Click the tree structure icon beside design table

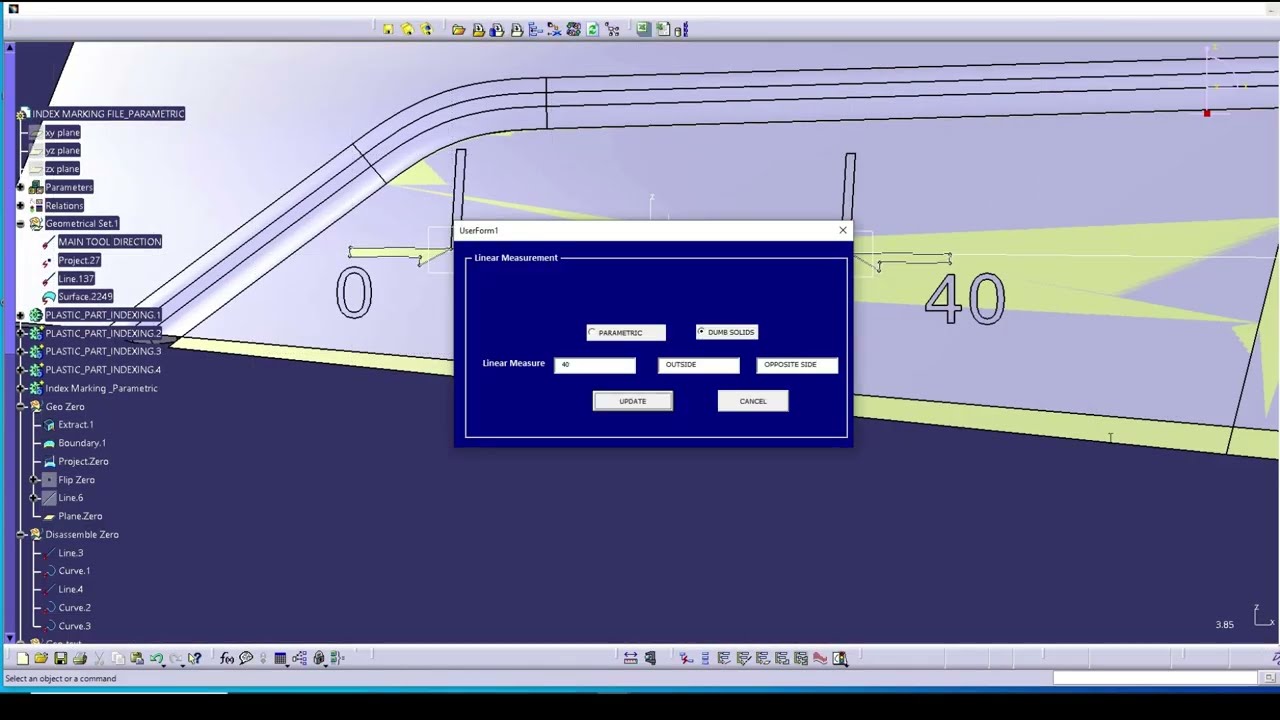coord(300,658)
